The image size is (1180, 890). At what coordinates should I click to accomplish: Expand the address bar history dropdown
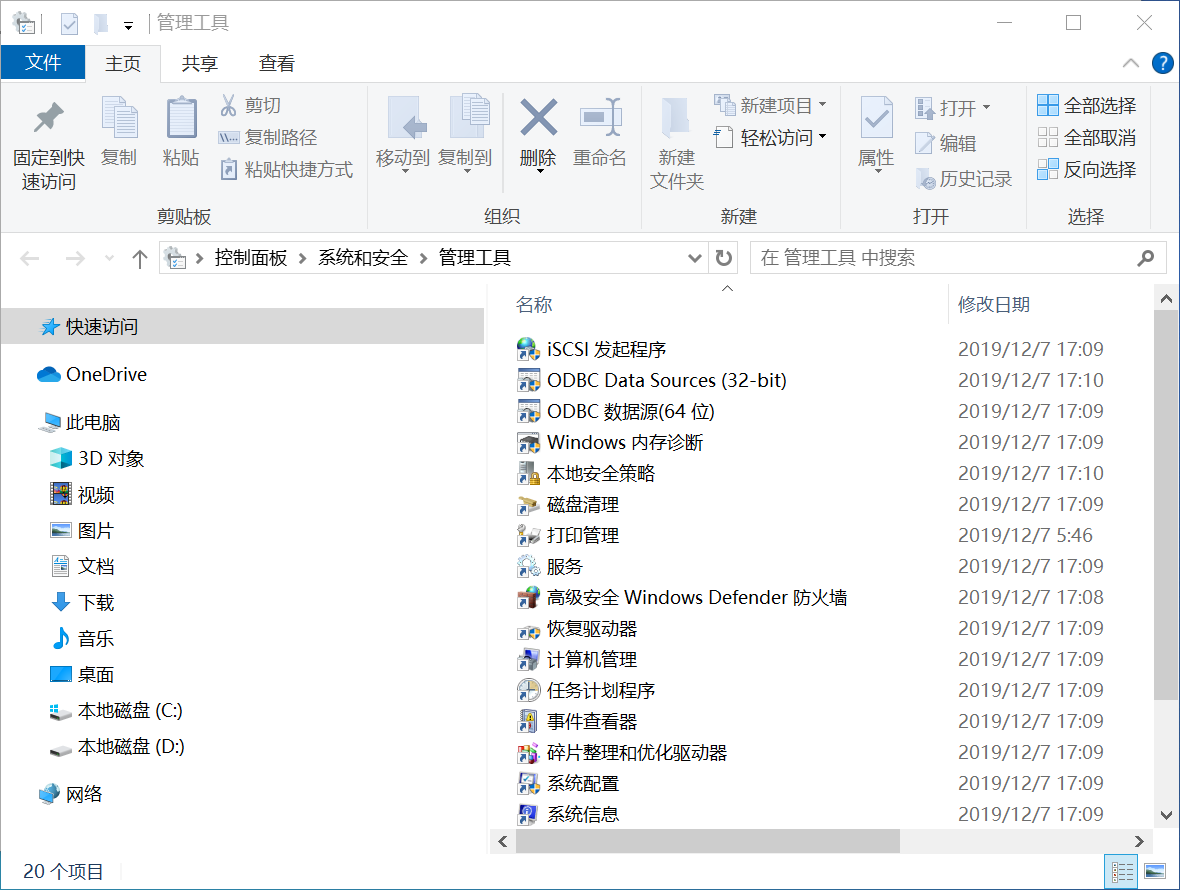(695, 258)
